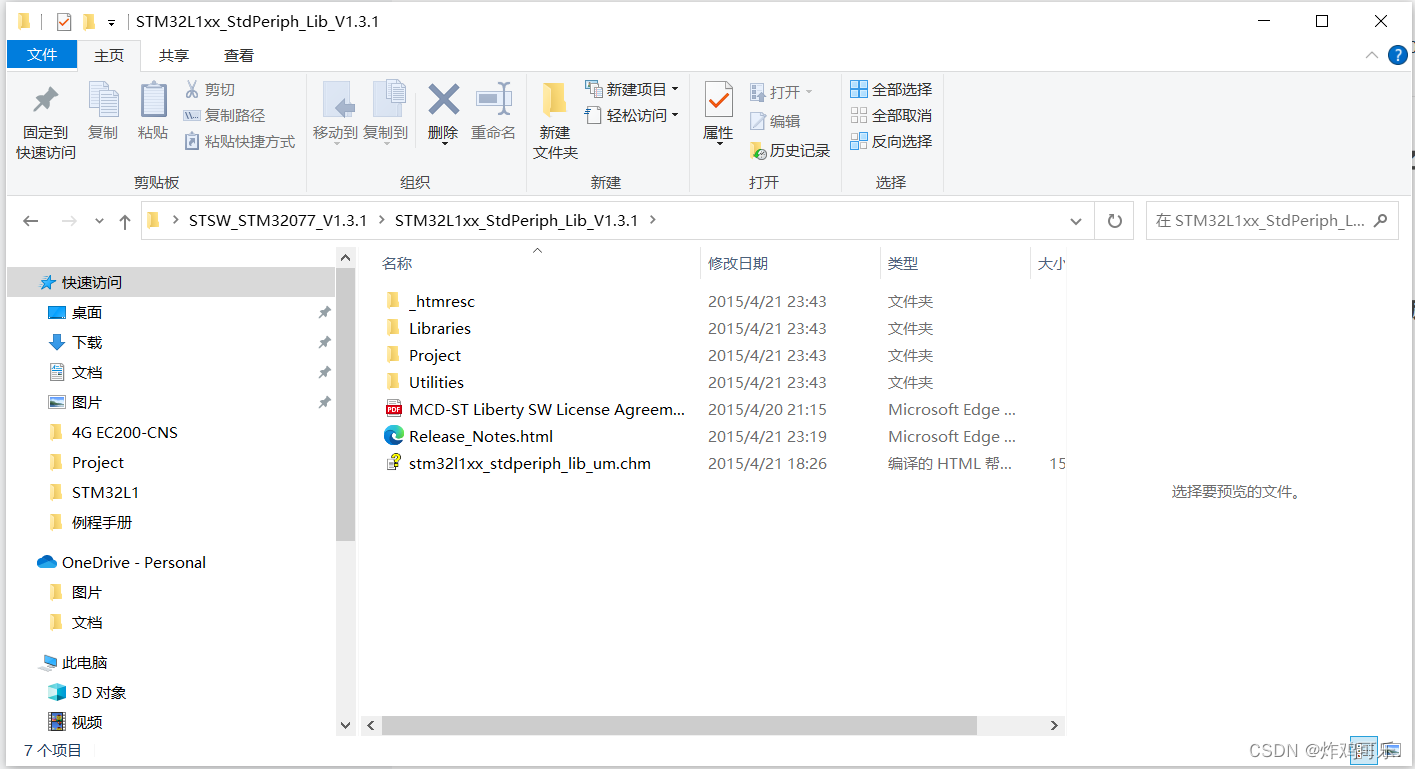Screen dimensions: 1415x769
Task: Select the Project folder in file list
Action: (x=434, y=355)
